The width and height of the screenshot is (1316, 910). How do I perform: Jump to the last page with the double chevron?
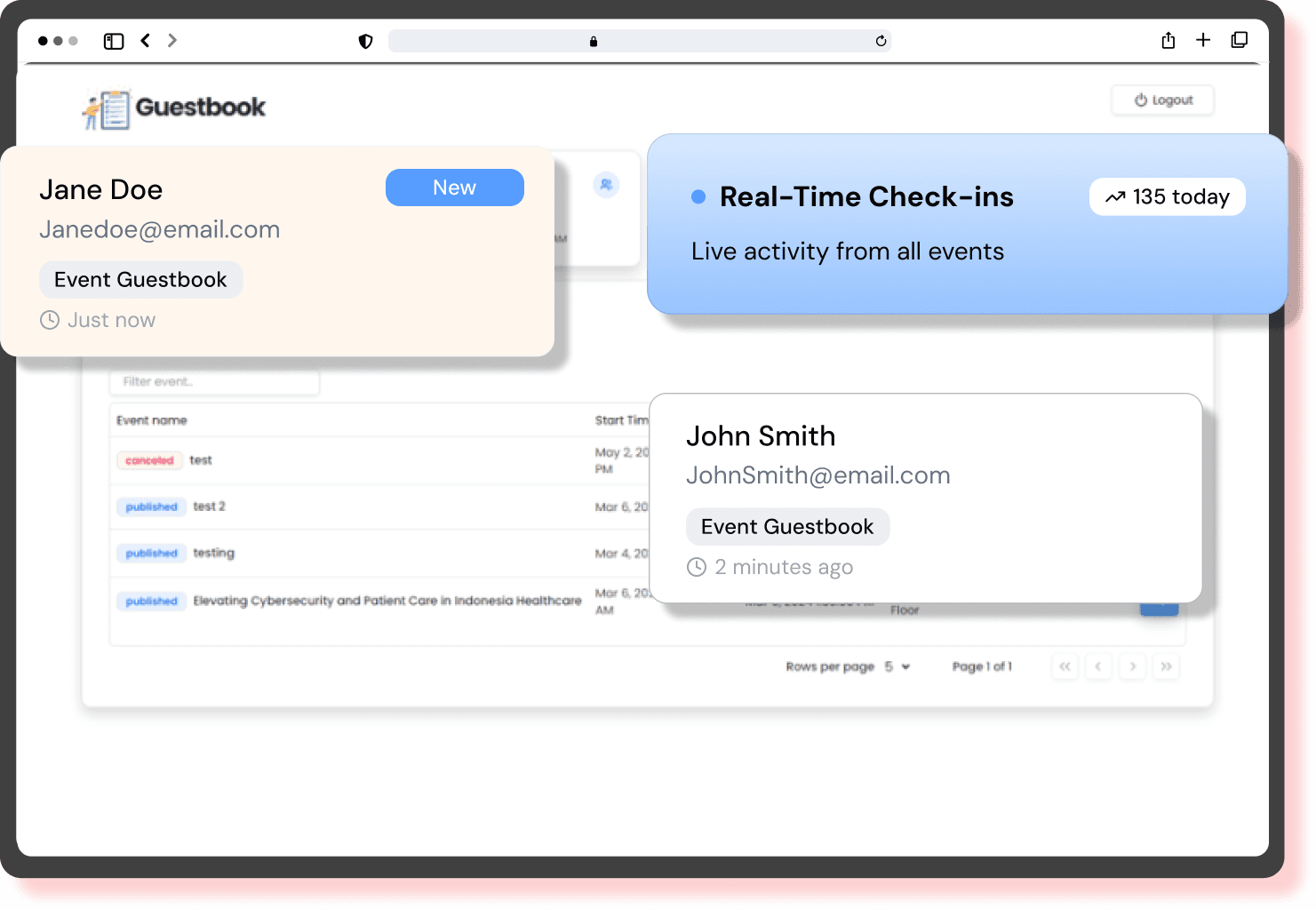tap(1166, 666)
